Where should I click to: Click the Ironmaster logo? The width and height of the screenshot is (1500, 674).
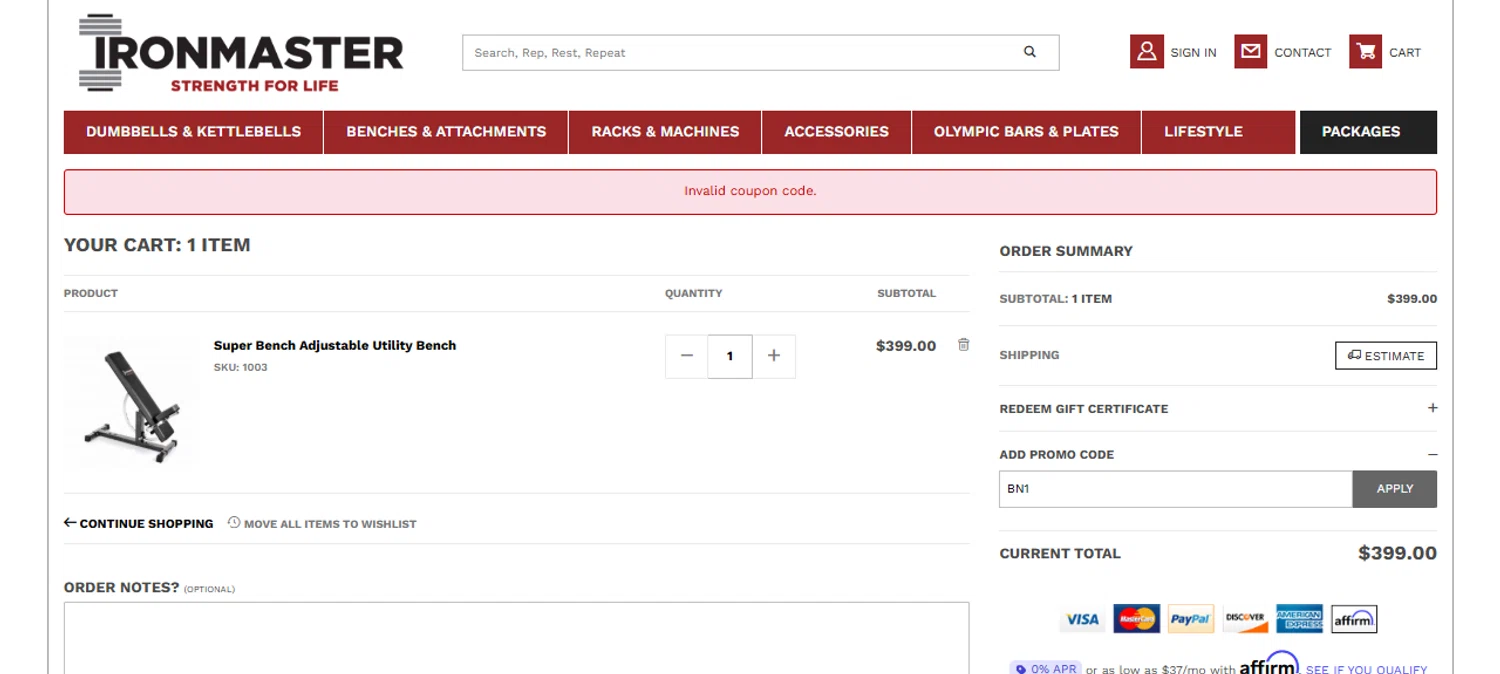pyautogui.click(x=241, y=53)
